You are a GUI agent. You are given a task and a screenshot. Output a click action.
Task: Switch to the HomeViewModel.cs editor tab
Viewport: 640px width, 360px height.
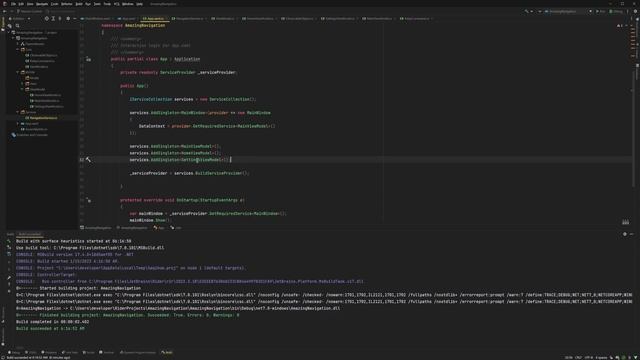point(260,18)
